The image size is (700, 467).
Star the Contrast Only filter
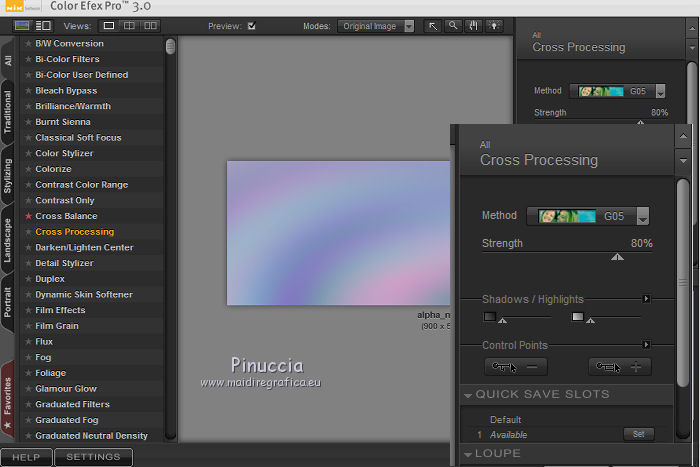pyautogui.click(x=28, y=200)
